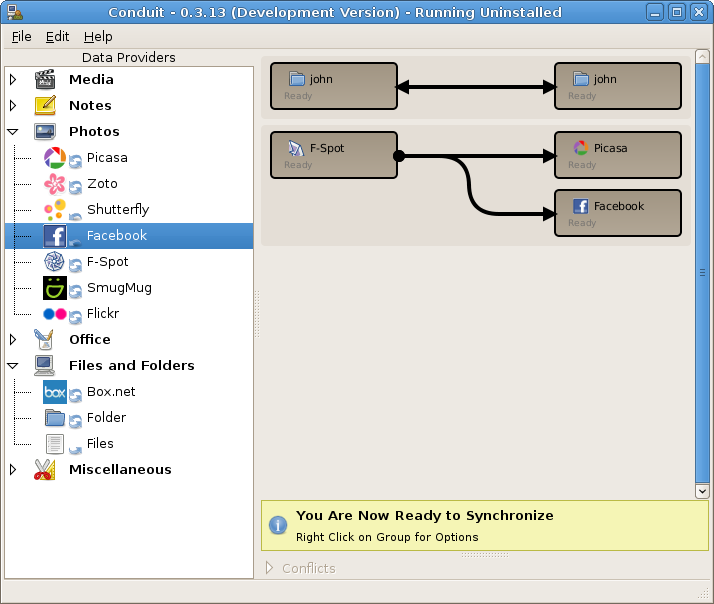
Task: Click the Folder provider icon
Action: pos(55,418)
